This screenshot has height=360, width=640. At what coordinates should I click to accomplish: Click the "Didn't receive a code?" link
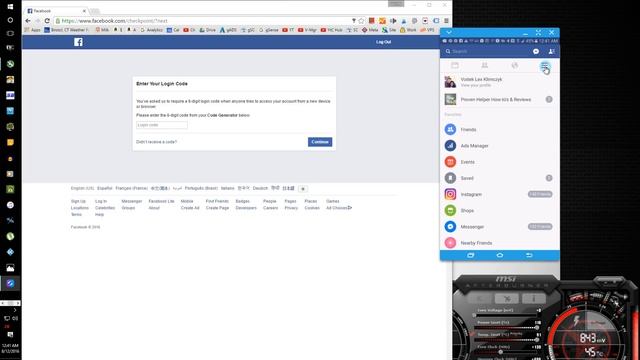pos(156,142)
